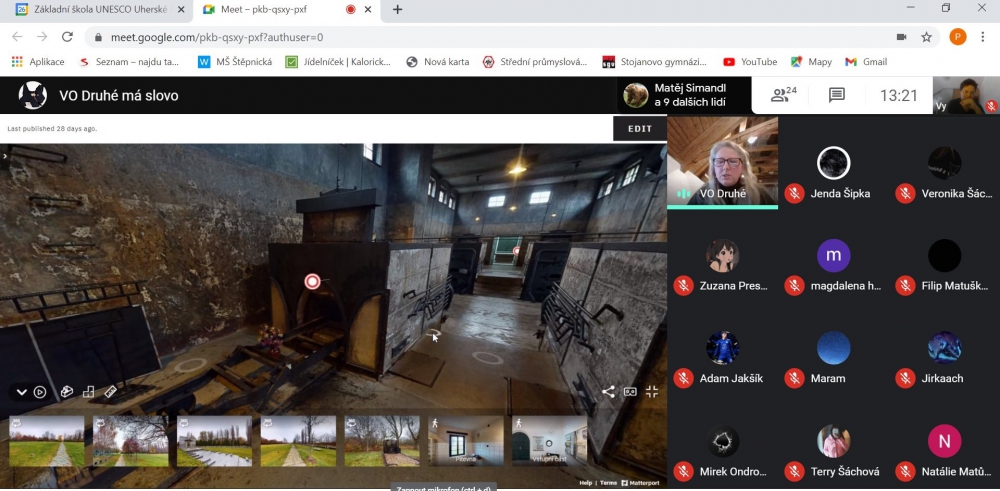Open the Vstupní část thumbnail

click(x=550, y=441)
